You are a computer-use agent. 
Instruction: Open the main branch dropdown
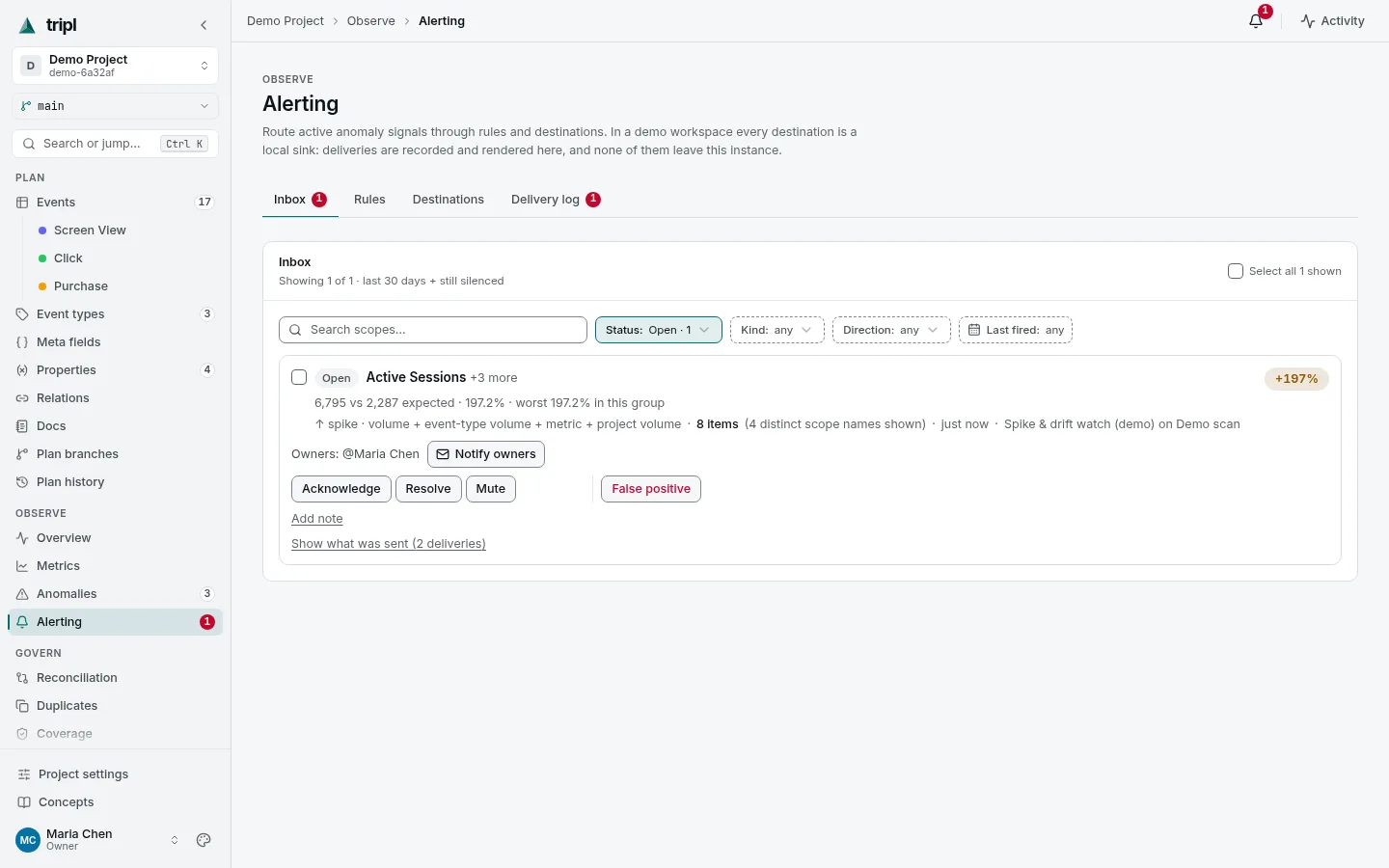point(116,106)
